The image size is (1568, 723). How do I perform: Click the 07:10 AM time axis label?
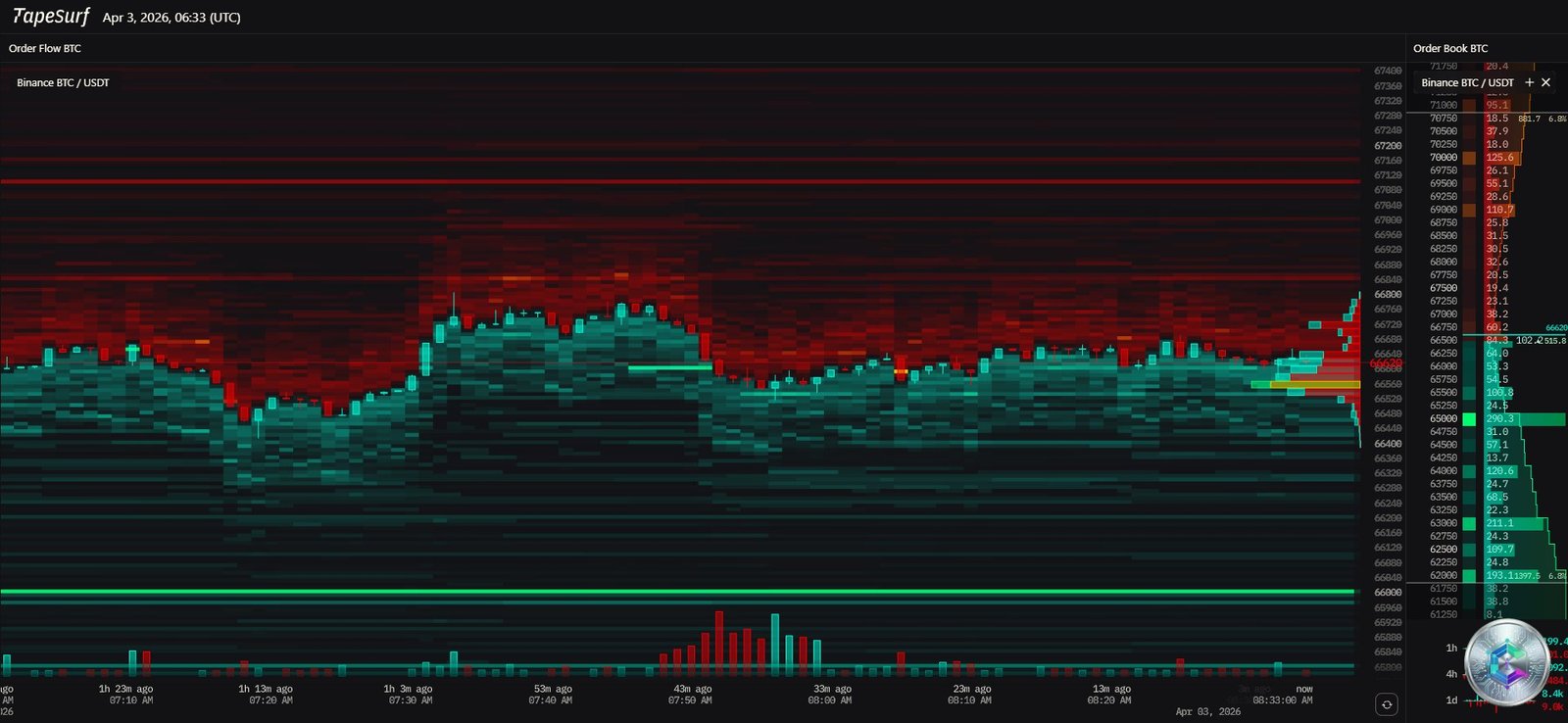(131, 700)
